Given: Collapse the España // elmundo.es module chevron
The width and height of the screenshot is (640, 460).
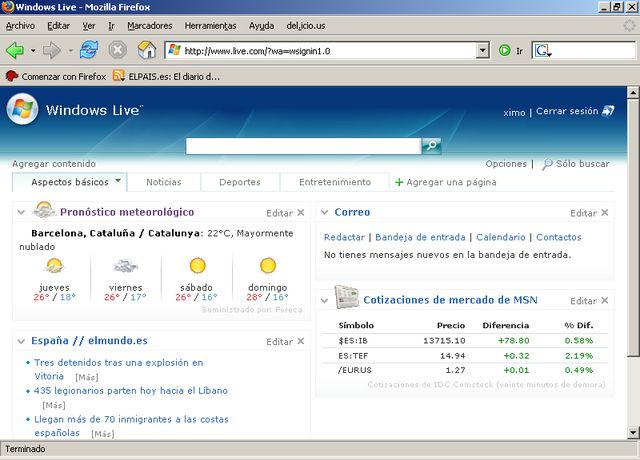Looking at the screenshot, I should (x=21, y=341).
